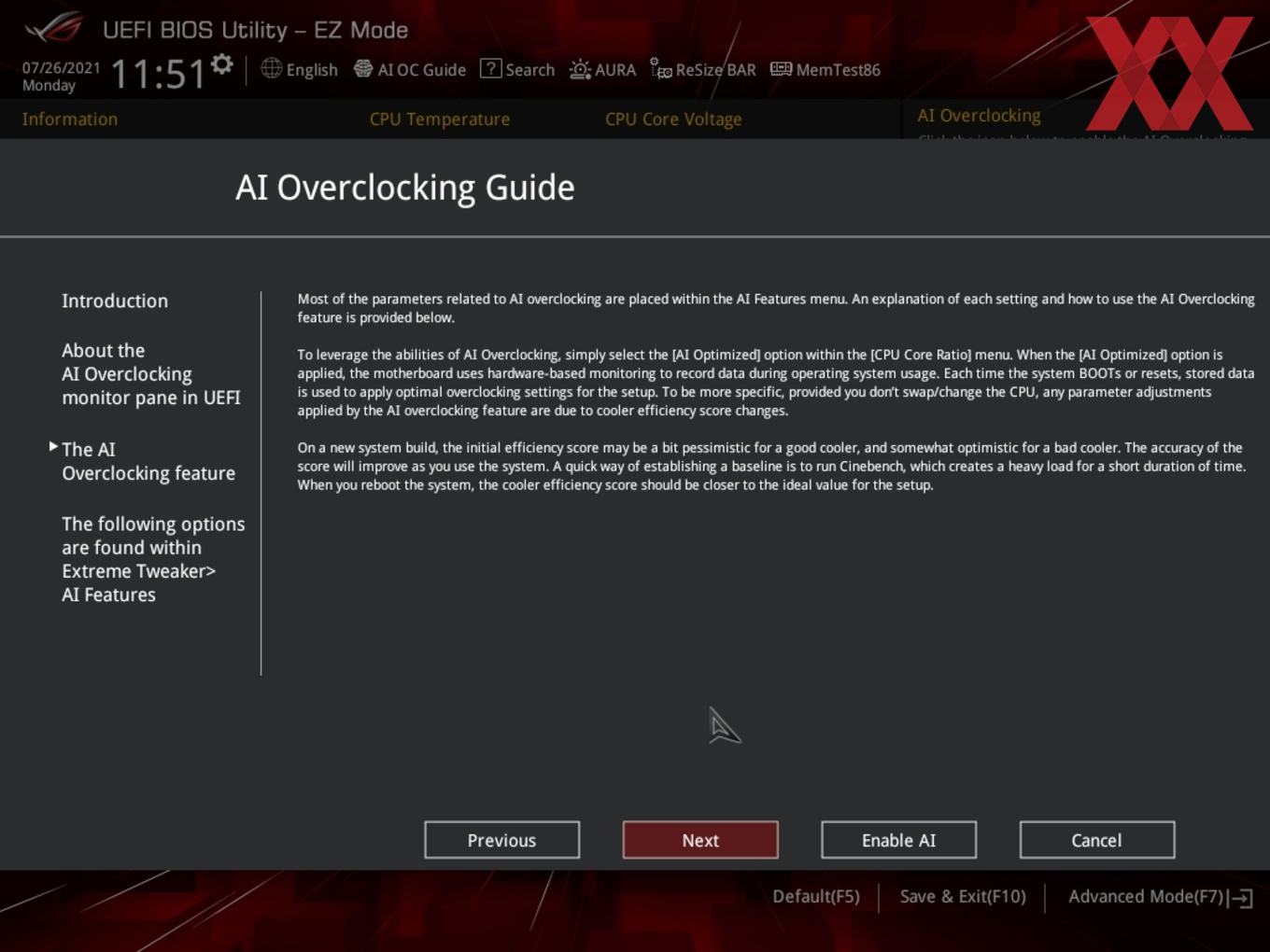Click the AI Overclocking panel heading
The width and height of the screenshot is (1270, 952).
(979, 116)
